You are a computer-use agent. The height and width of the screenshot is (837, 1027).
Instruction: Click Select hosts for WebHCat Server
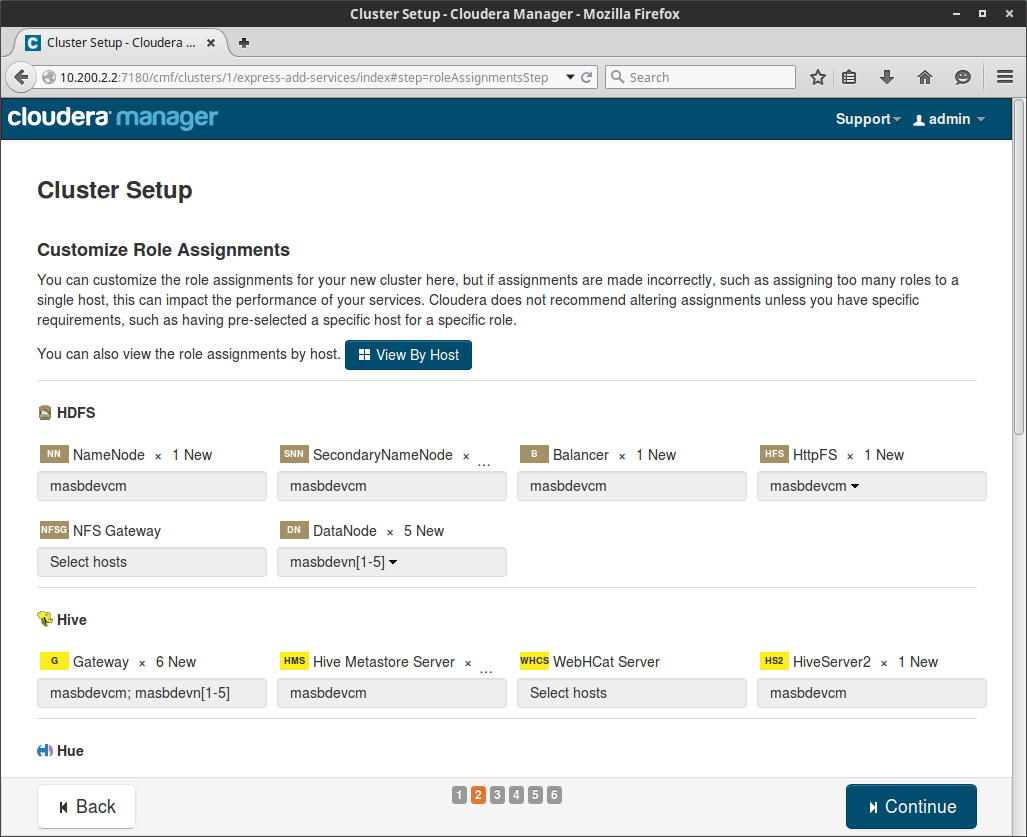[x=631, y=693]
